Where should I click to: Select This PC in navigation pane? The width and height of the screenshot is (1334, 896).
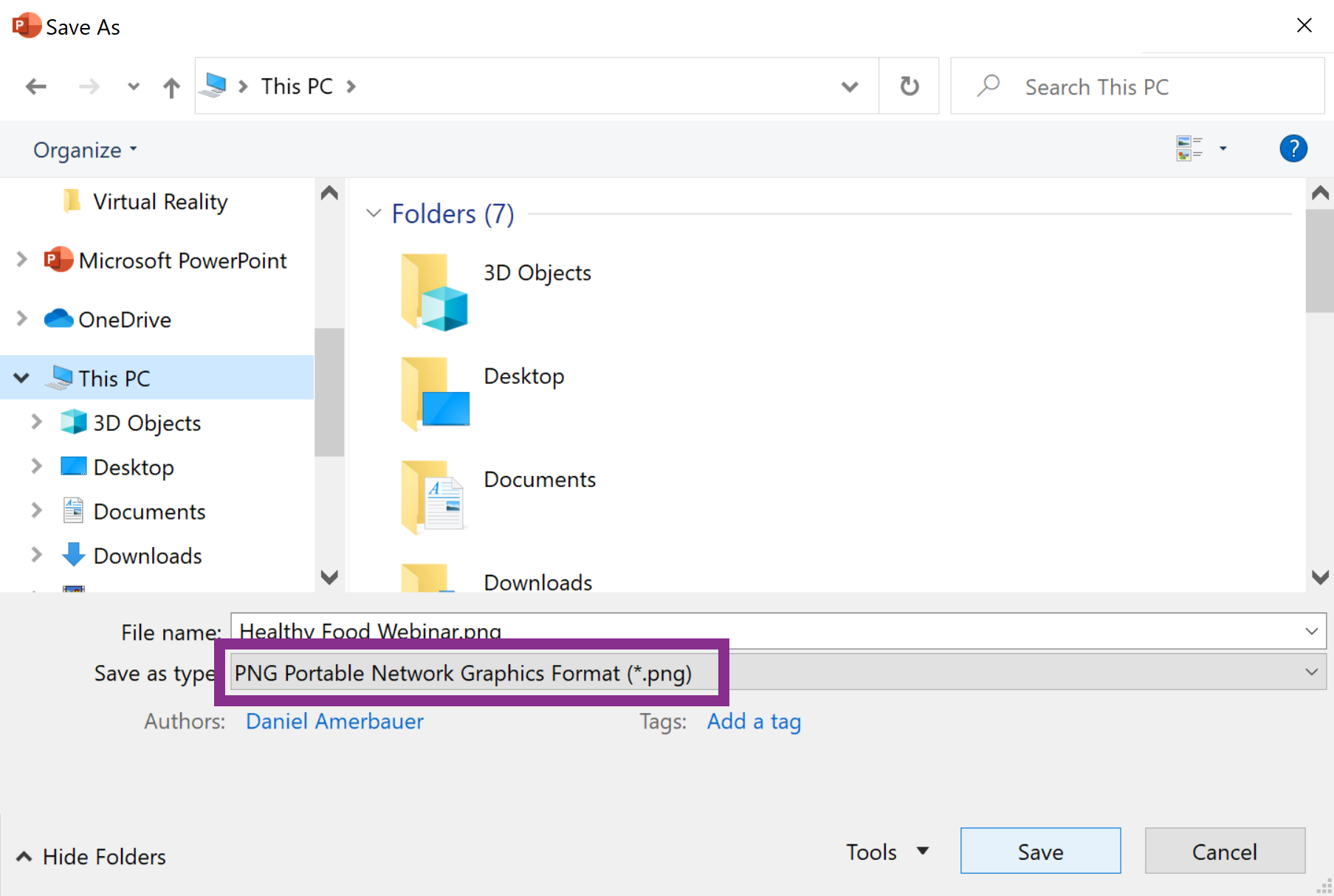coord(114,379)
